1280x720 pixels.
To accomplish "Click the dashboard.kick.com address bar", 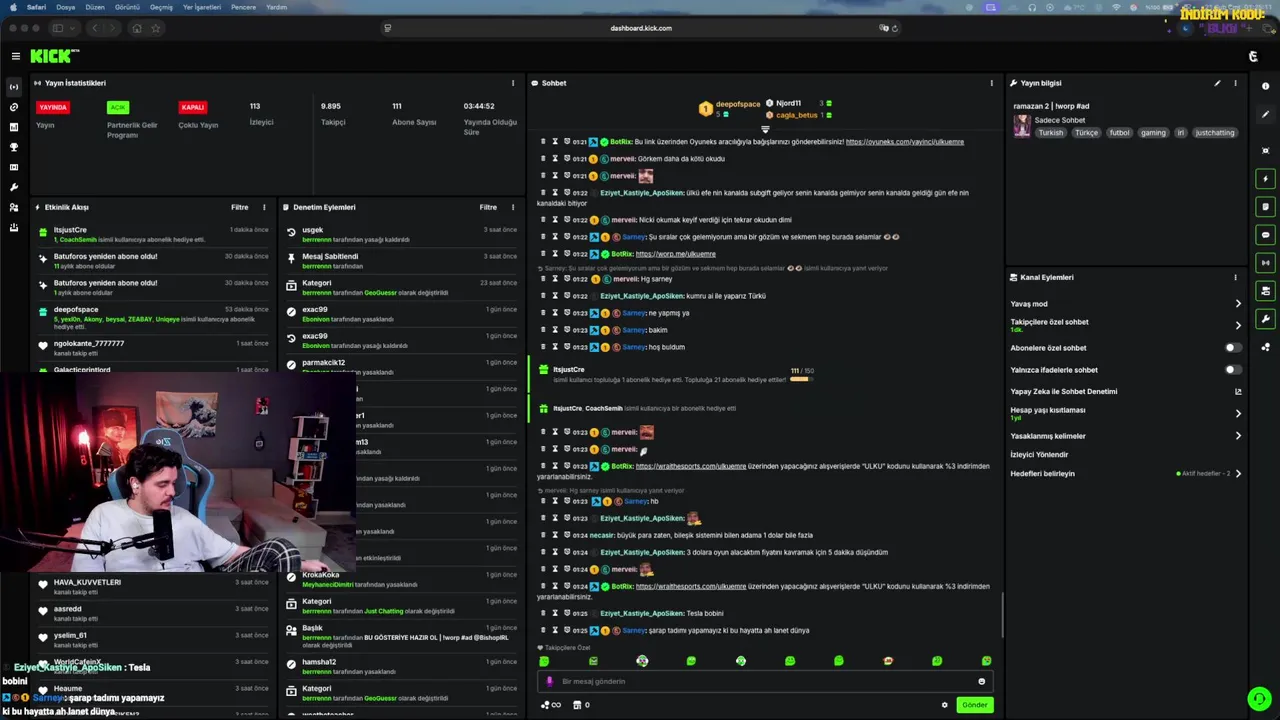I will (640, 28).
